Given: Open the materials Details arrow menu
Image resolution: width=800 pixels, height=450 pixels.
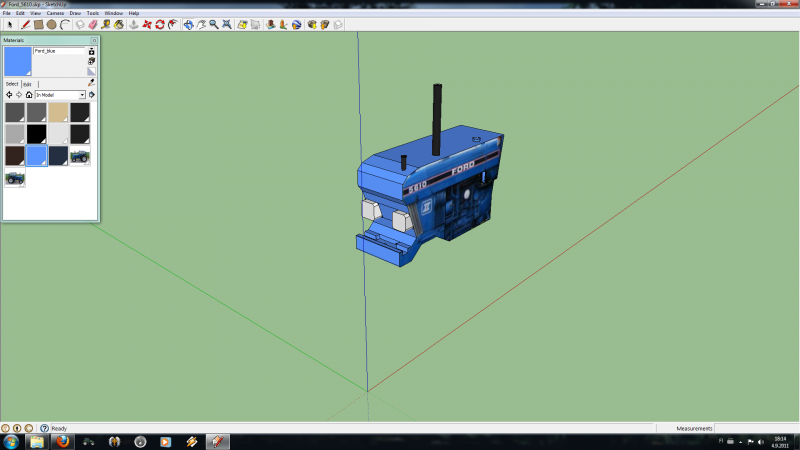Looking at the screenshot, I should [92, 95].
